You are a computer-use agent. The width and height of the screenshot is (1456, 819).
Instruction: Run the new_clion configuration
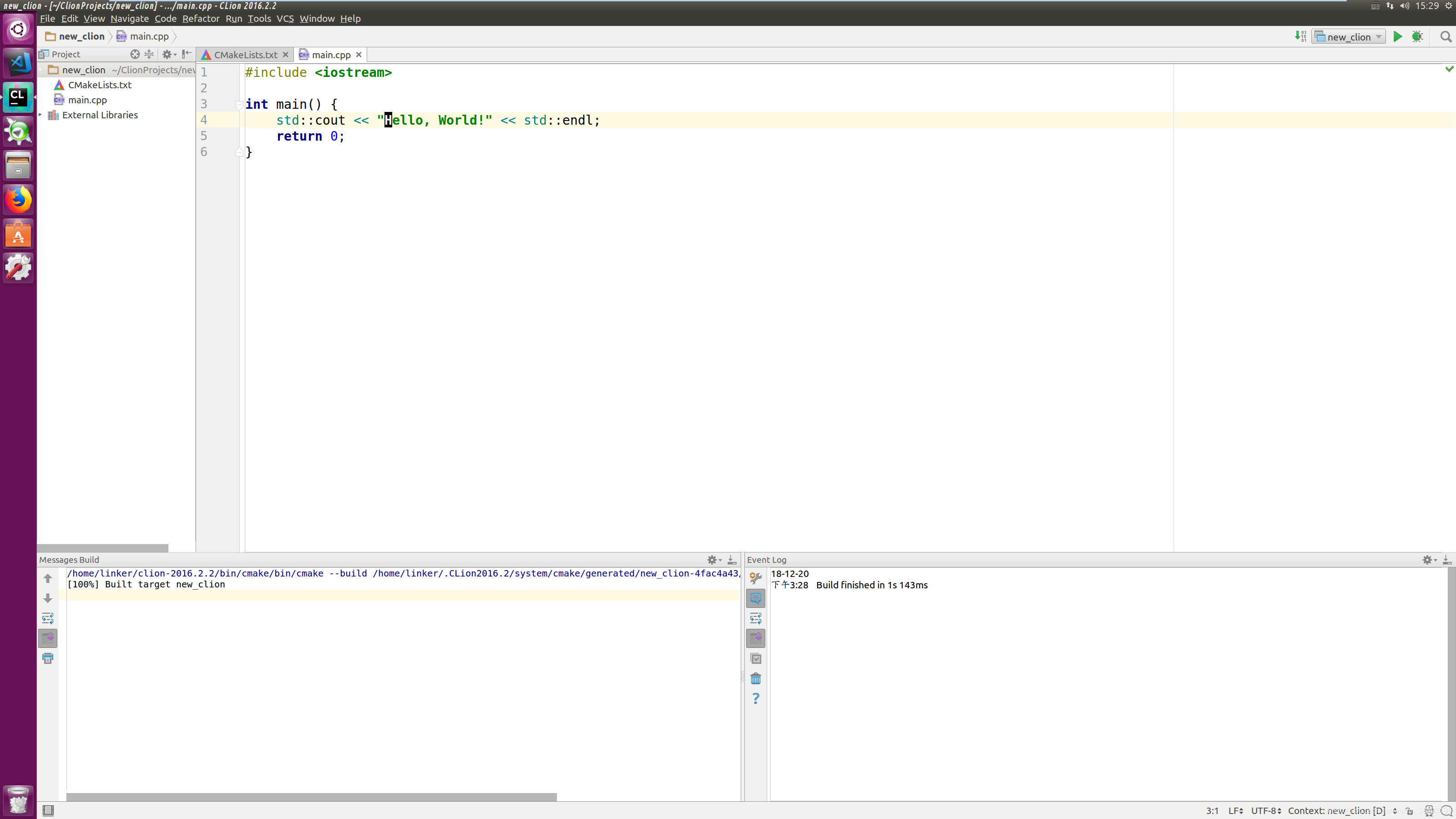(x=1397, y=37)
